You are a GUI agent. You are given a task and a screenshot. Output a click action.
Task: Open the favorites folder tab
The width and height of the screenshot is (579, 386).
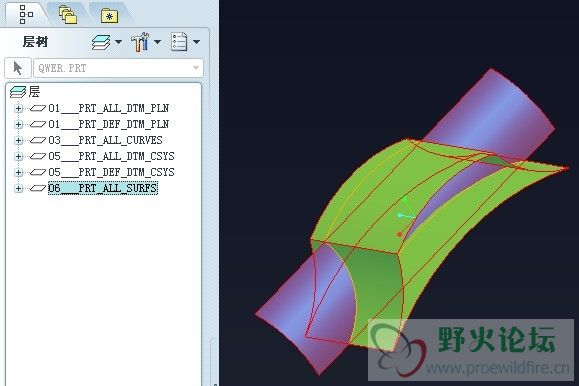109,16
